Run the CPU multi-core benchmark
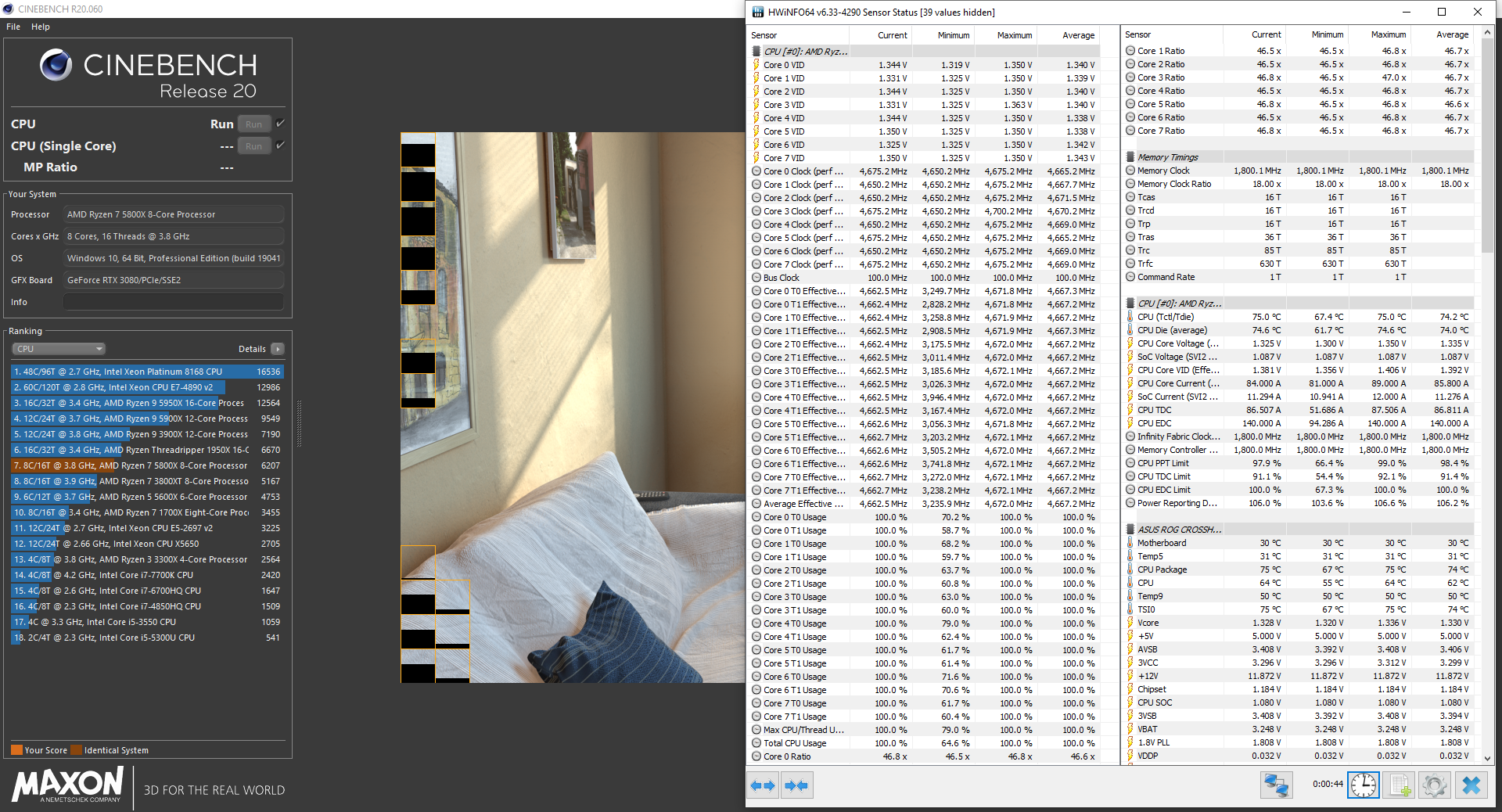 pyautogui.click(x=254, y=124)
